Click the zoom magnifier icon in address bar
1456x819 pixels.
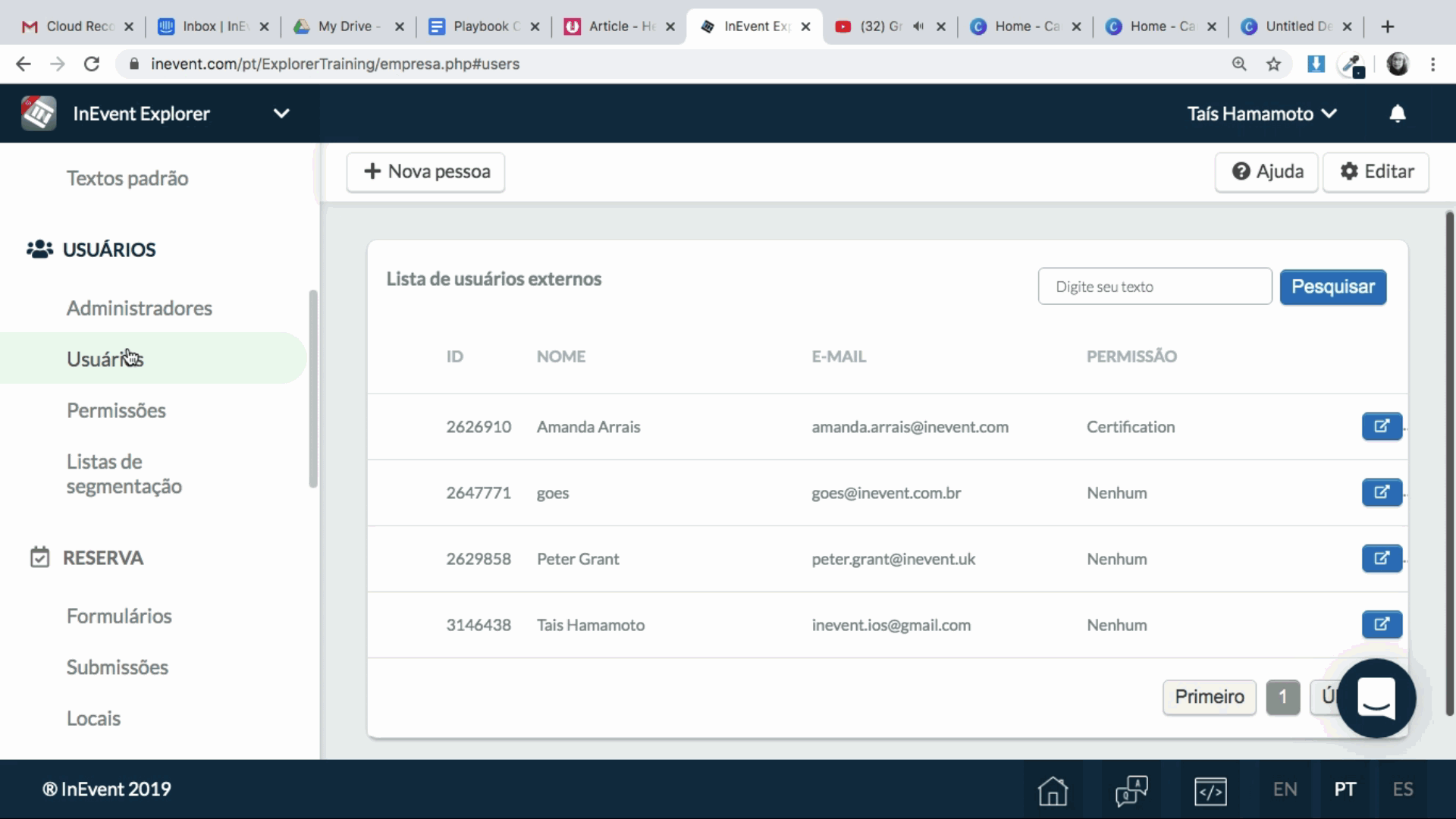tap(1239, 64)
